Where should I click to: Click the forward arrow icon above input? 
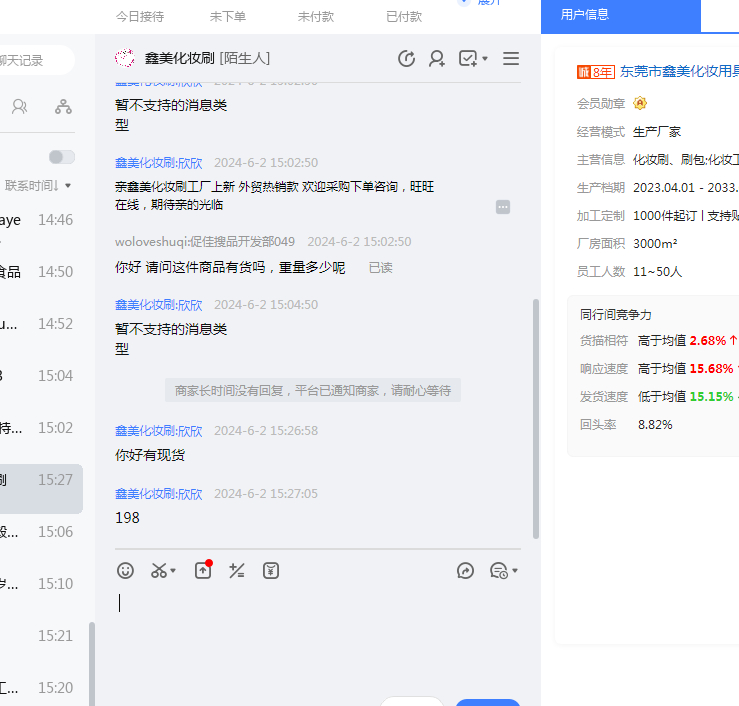[465, 570]
